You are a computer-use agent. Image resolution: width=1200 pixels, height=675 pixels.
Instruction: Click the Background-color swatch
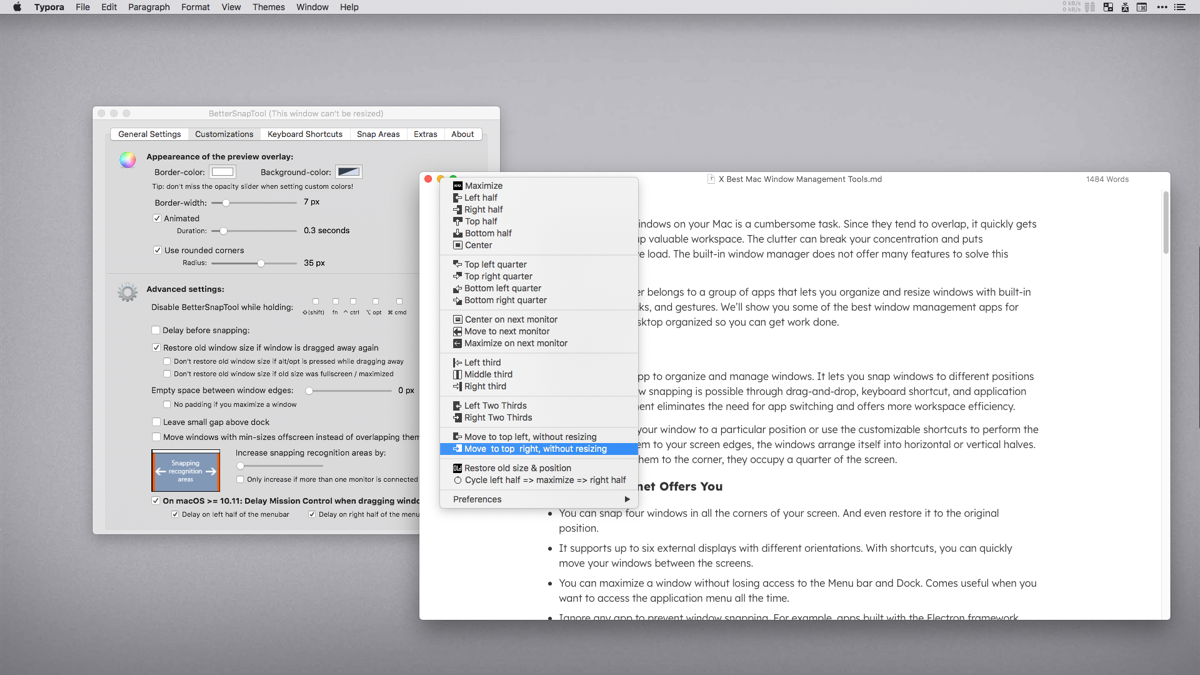[349, 172]
